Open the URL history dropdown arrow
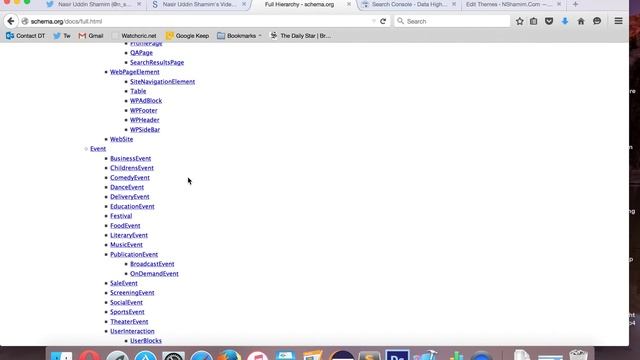Screen dimensions: 640x360 pos(373,21)
